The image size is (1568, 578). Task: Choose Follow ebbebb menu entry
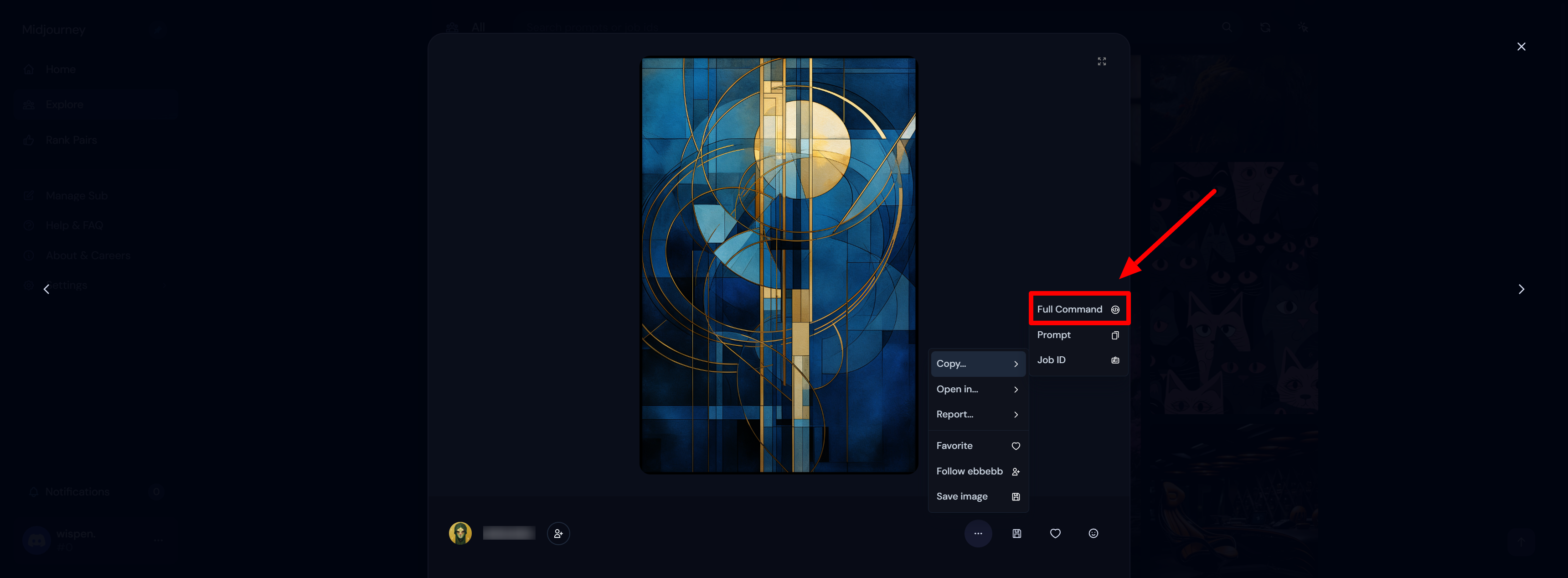point(978,471)
